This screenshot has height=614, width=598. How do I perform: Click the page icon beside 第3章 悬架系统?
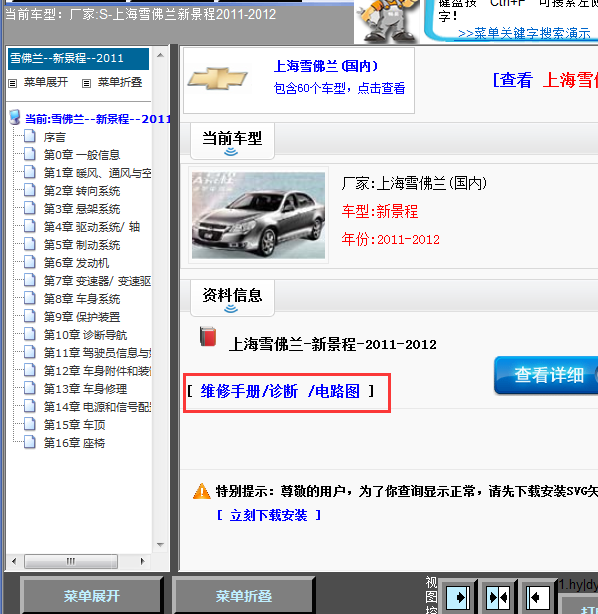29,208
